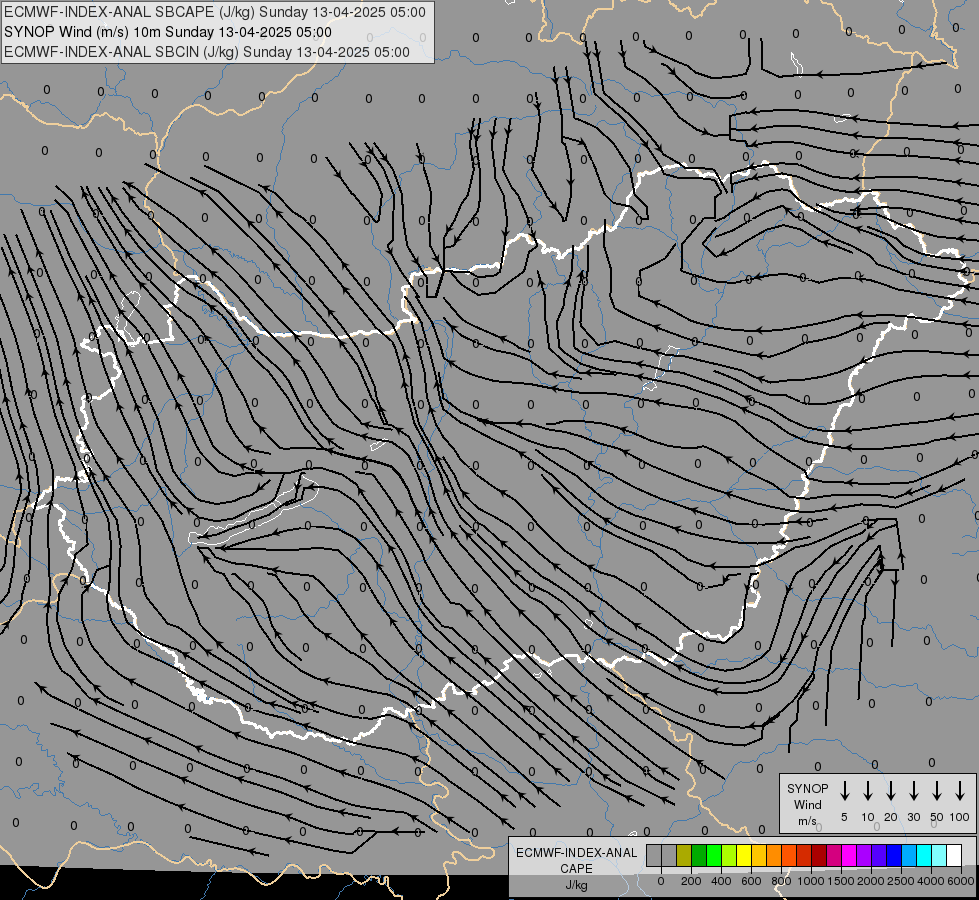Select the dark green CAPE legend swatch
Viewport: 979px width, 900px height.
[x=699, y=855]
